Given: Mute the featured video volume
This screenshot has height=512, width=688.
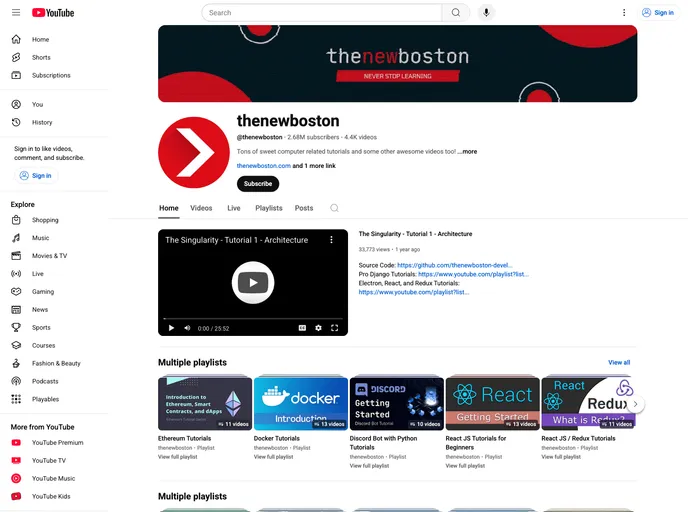Looking at the screenshot, I should (187, 328).
